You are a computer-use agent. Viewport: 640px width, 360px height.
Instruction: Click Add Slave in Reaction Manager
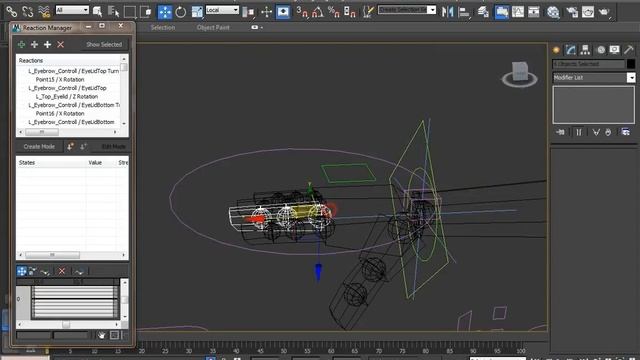(34, 44)
